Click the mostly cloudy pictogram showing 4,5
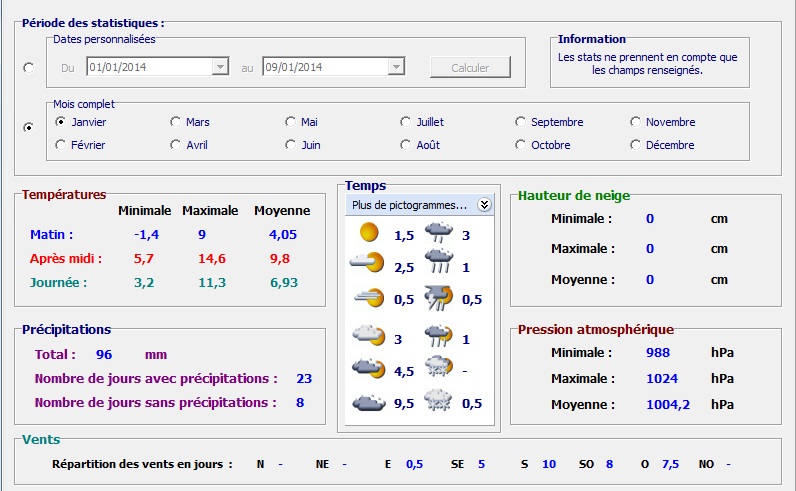Image resolution: width=796 pixels, height=491 pixels. [369, 368]
